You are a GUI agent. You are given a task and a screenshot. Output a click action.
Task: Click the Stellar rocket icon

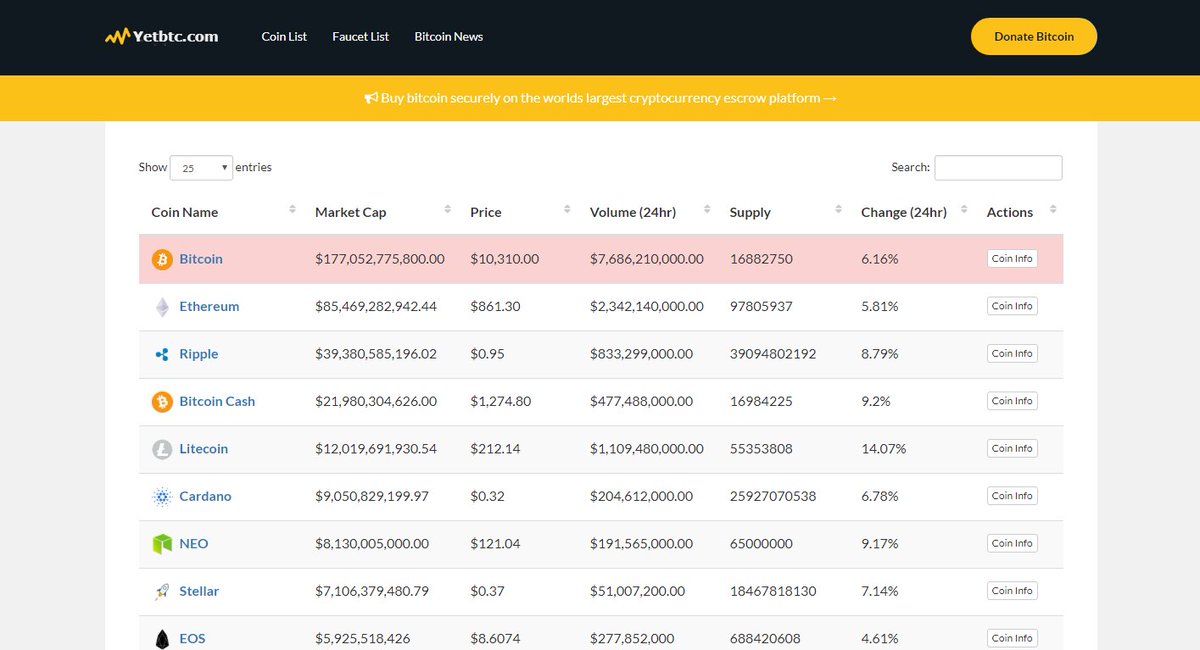[x=162, y=592]
